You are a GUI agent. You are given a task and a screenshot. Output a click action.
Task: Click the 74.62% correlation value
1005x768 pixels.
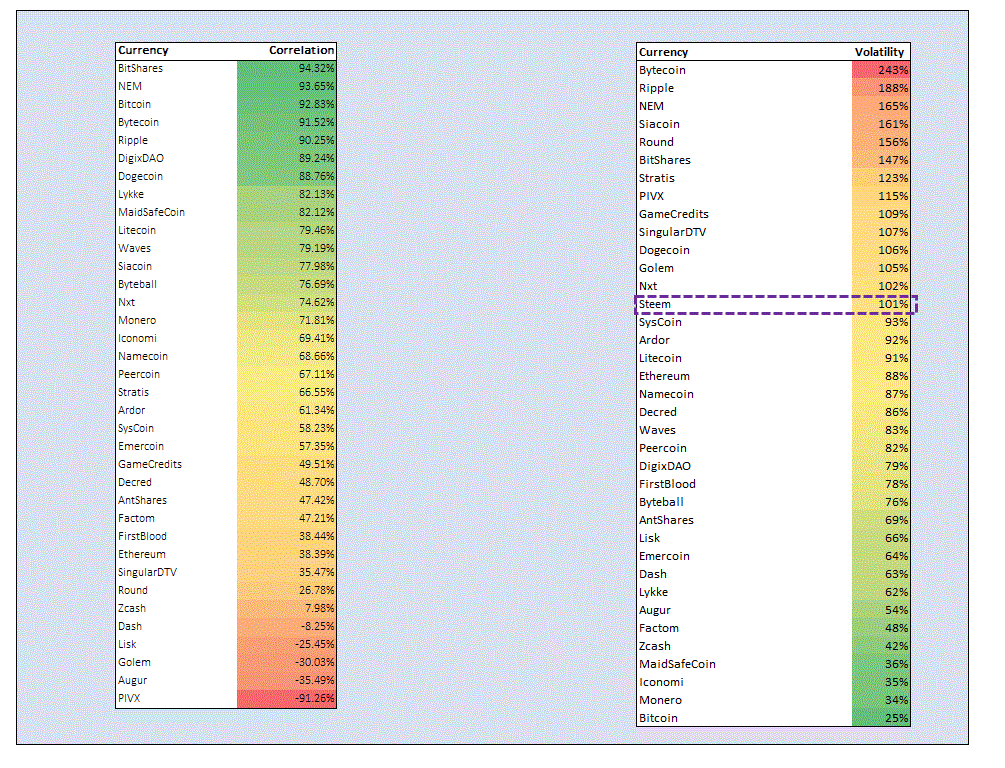pos(316,302)
